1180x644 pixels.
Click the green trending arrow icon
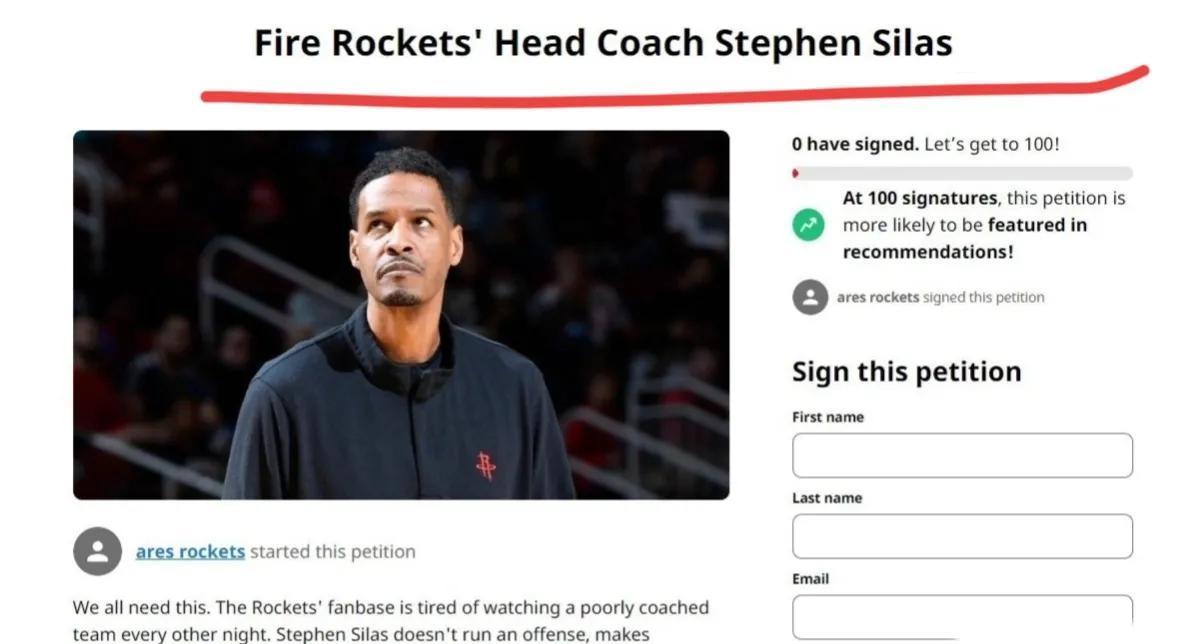point(808,224)
